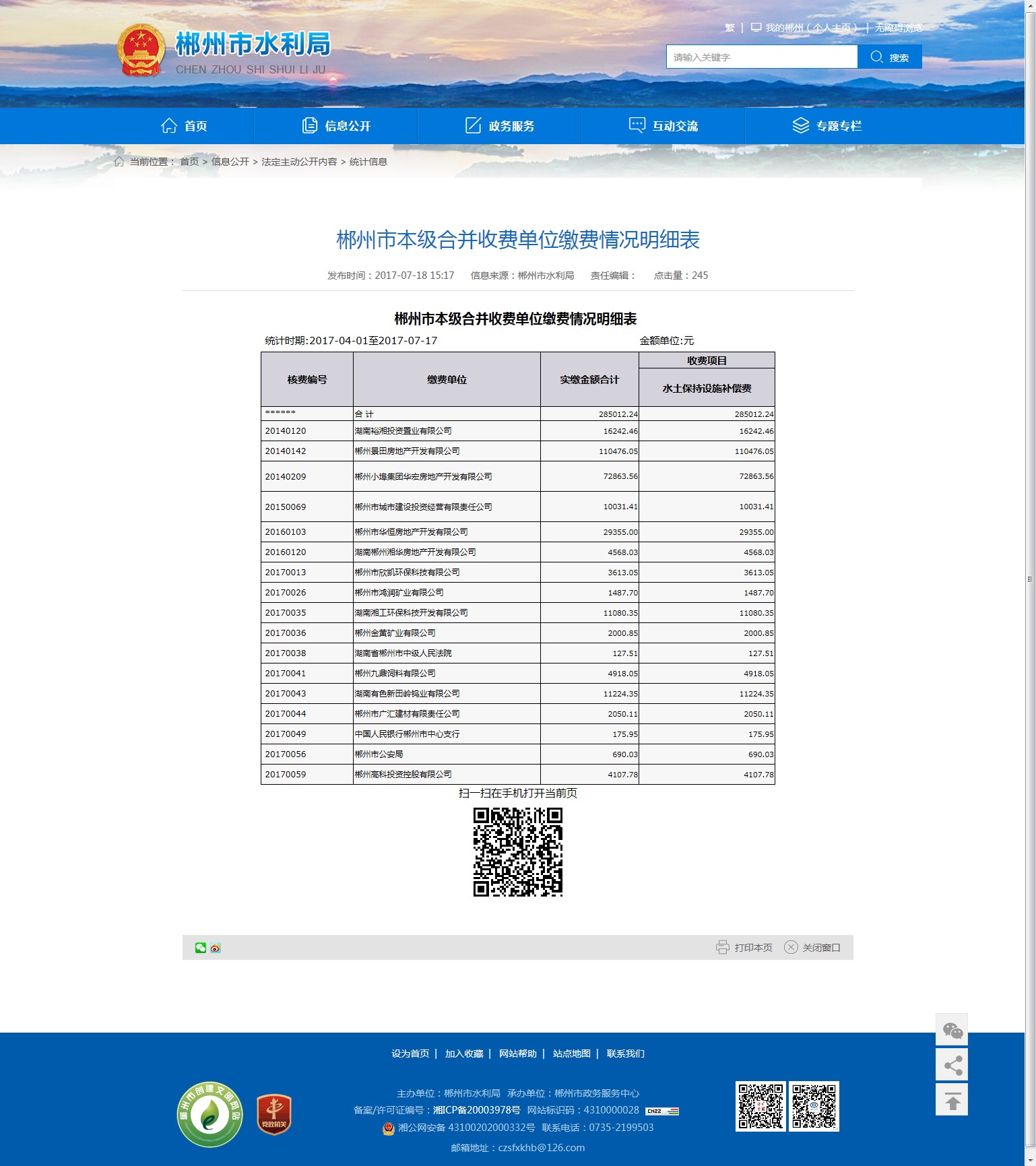The image size is (1036, 1166).
Task: Focus the keyword search input field
Action: pyautogui.click(x=762, y=57)
